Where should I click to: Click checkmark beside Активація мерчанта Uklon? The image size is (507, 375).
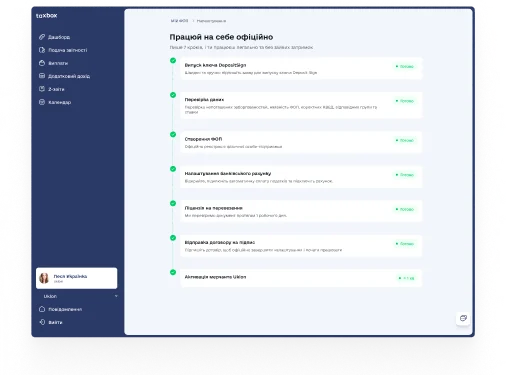pos(173,272)
